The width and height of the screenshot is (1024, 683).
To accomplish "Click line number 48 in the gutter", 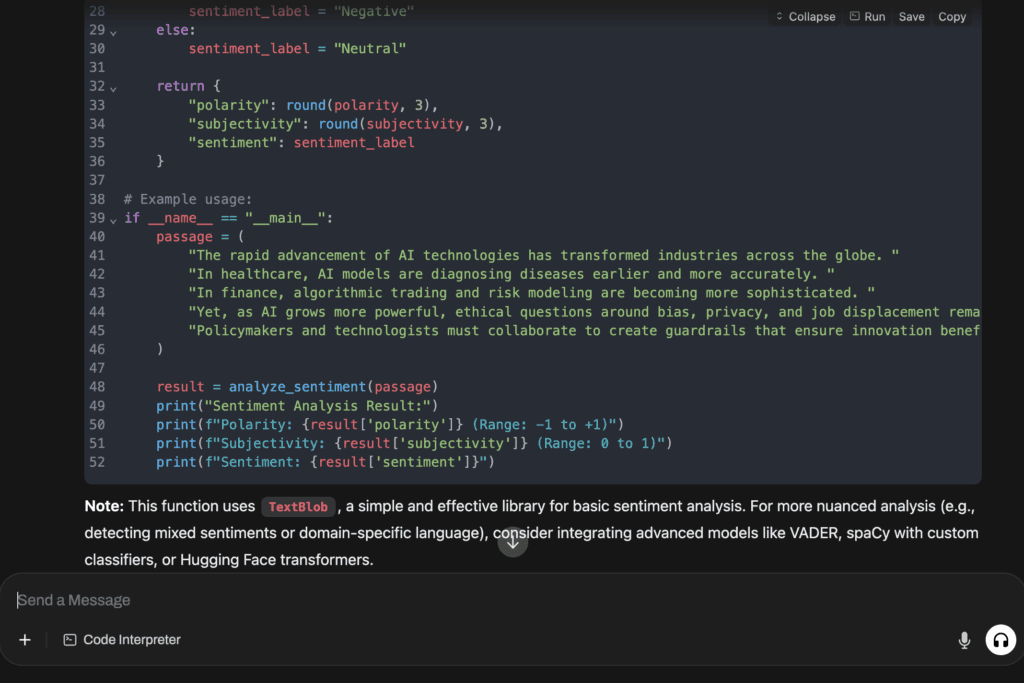I will tap(97, 387).
